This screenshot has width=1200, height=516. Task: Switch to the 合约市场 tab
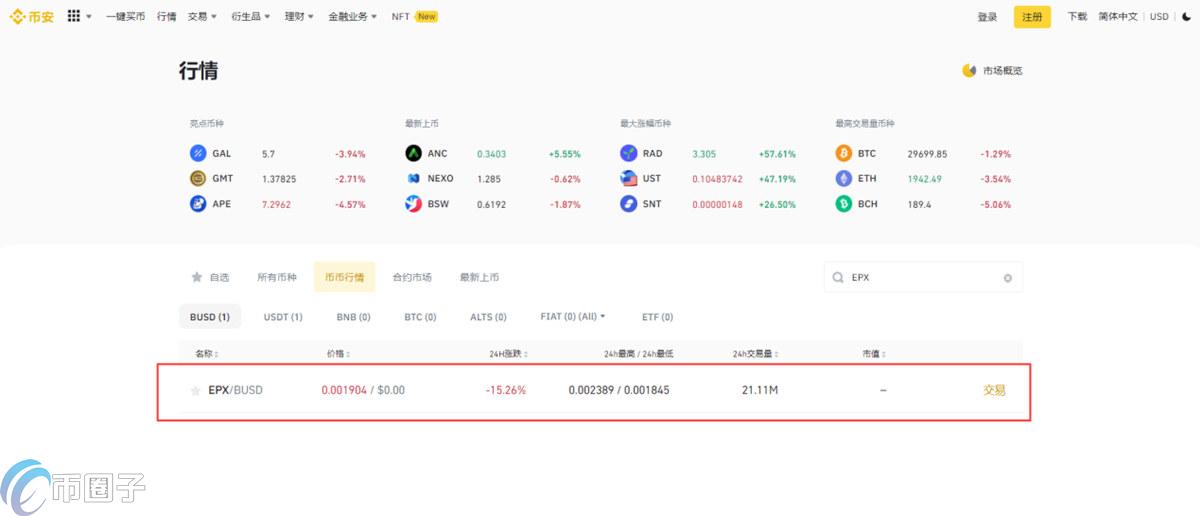(x=411, y=277)
